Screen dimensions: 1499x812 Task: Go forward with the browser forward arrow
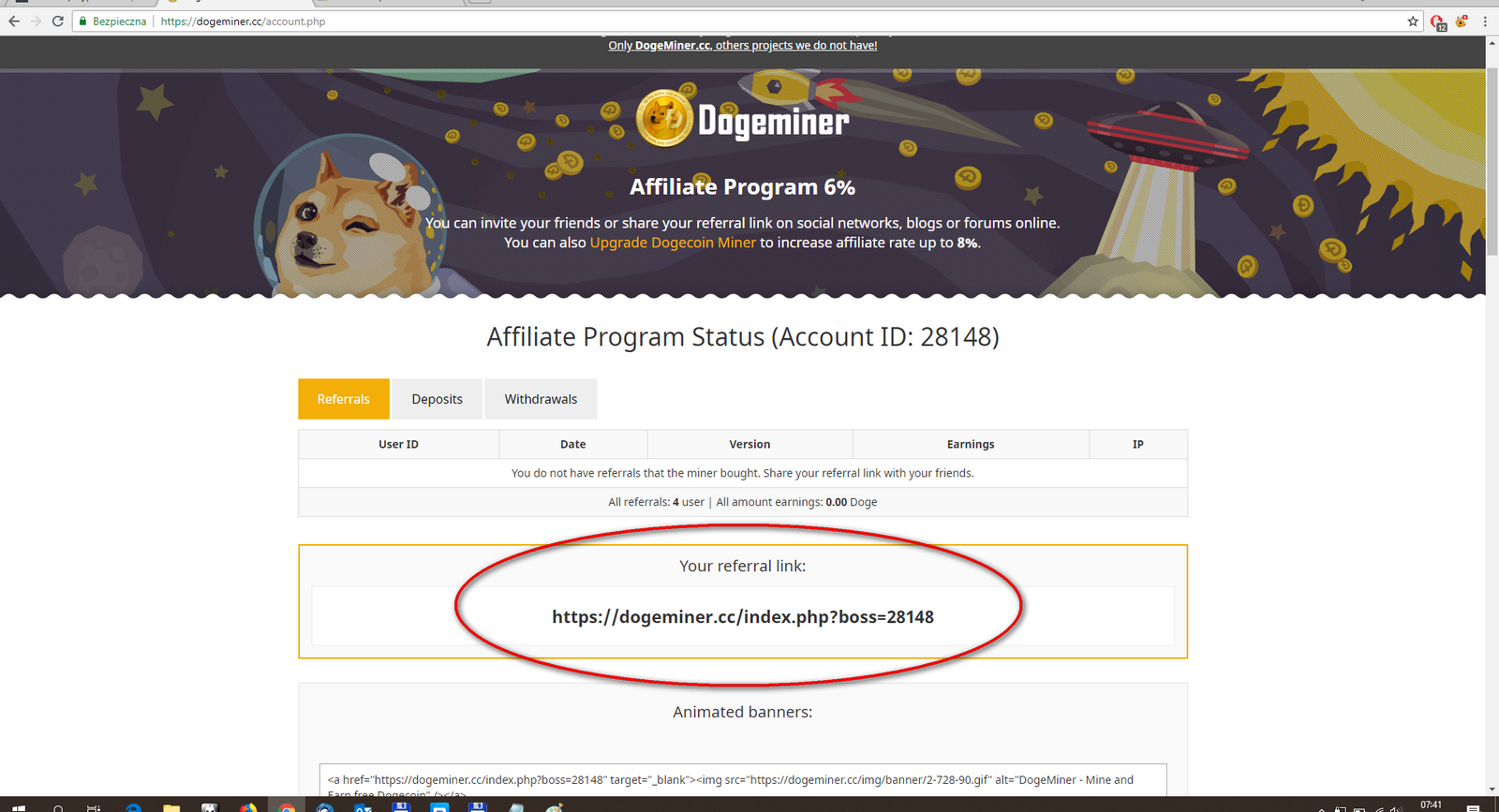[36, 21]
